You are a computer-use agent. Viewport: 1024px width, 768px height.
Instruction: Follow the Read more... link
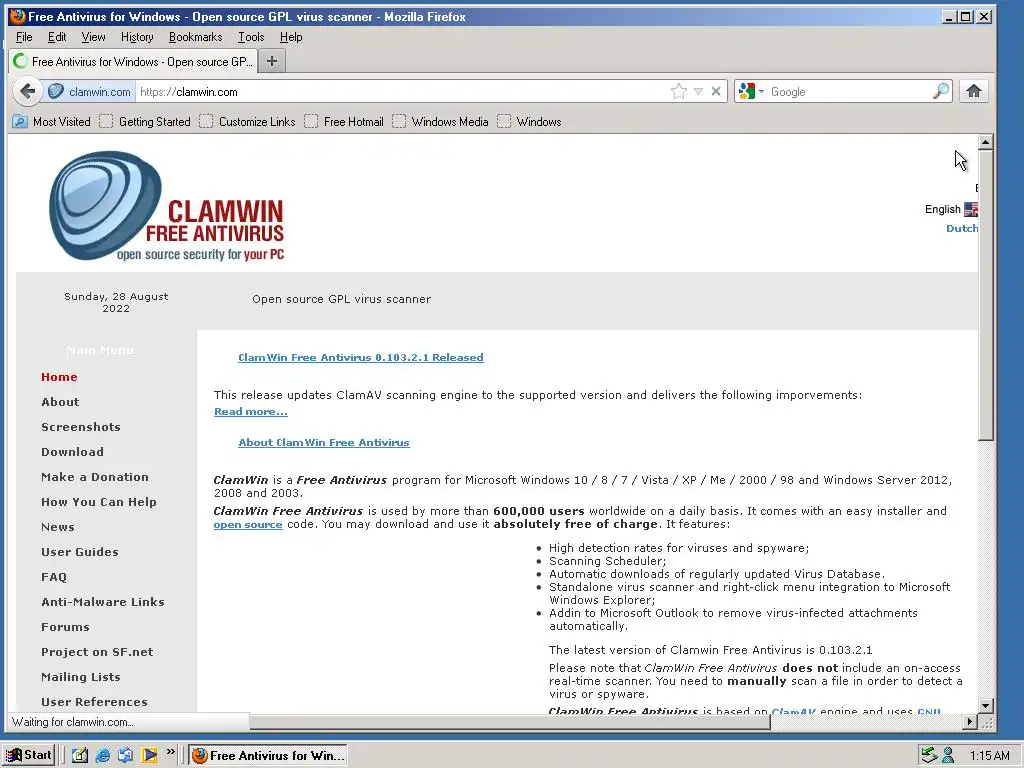[x=251, y=411]
